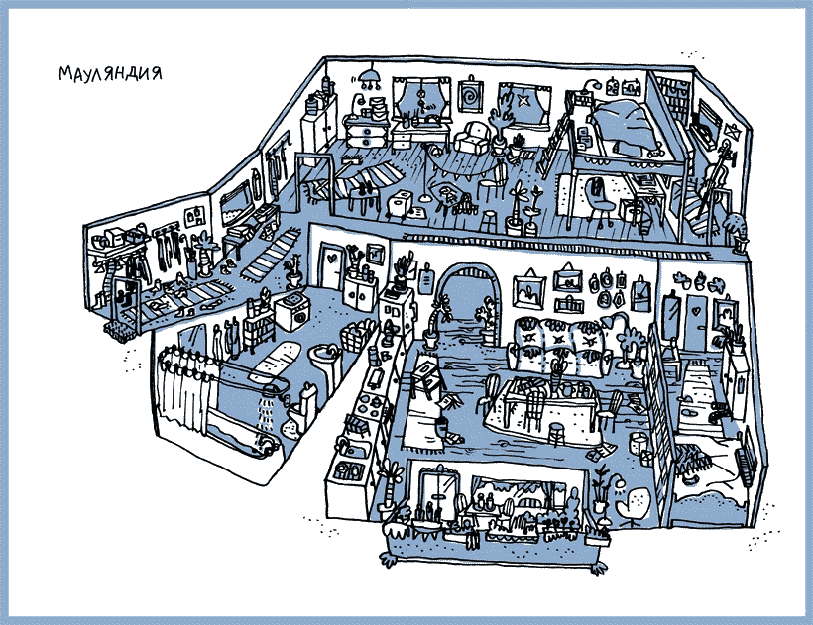Click the ladder leading to the loft bed
This screenshot has width=813, height=625.
point(554,145)
